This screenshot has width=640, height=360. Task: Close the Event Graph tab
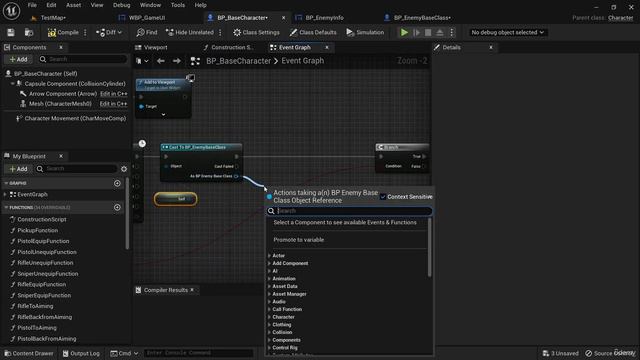327,47
